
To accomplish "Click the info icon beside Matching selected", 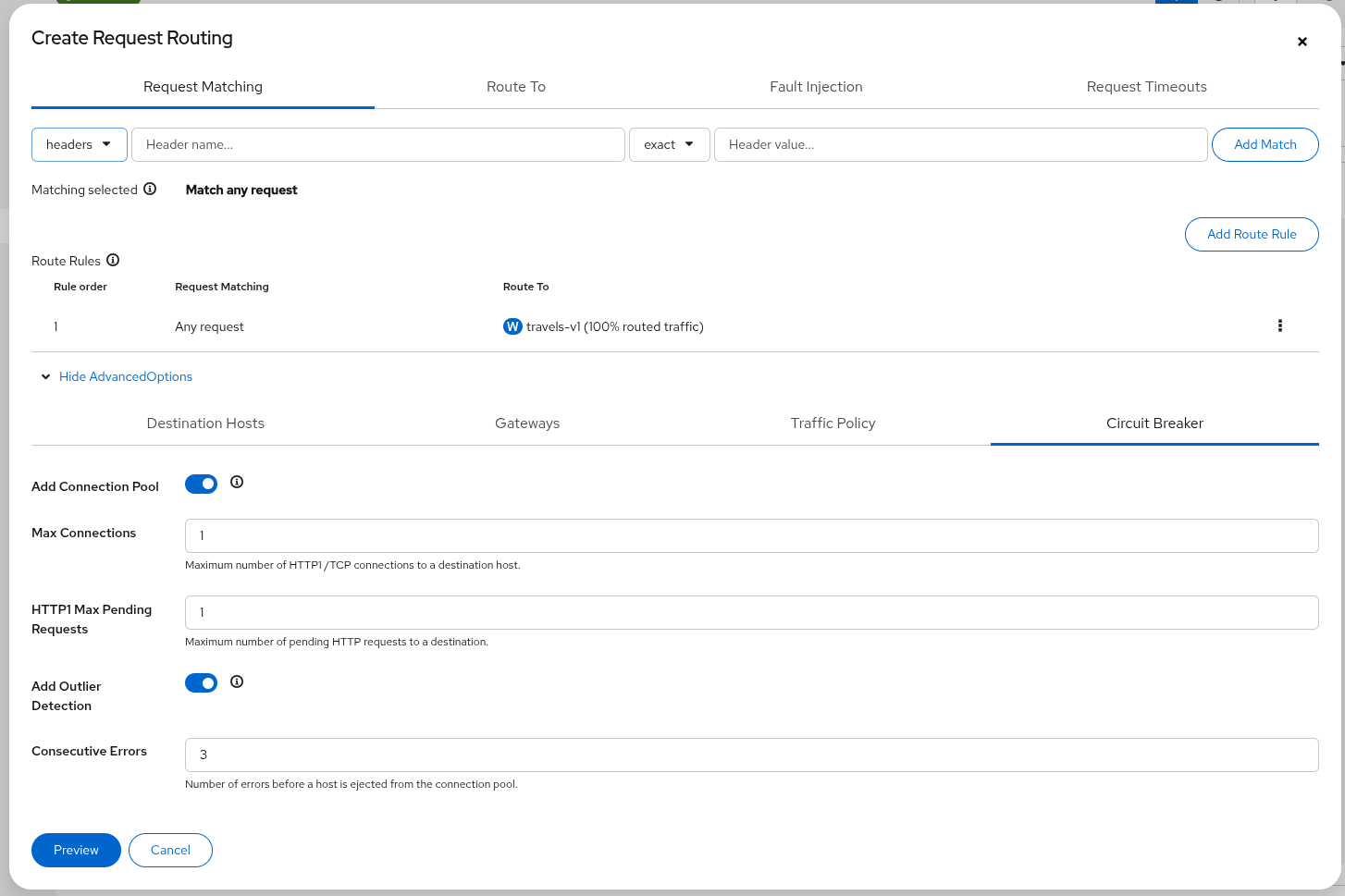I will coord(150,189).
